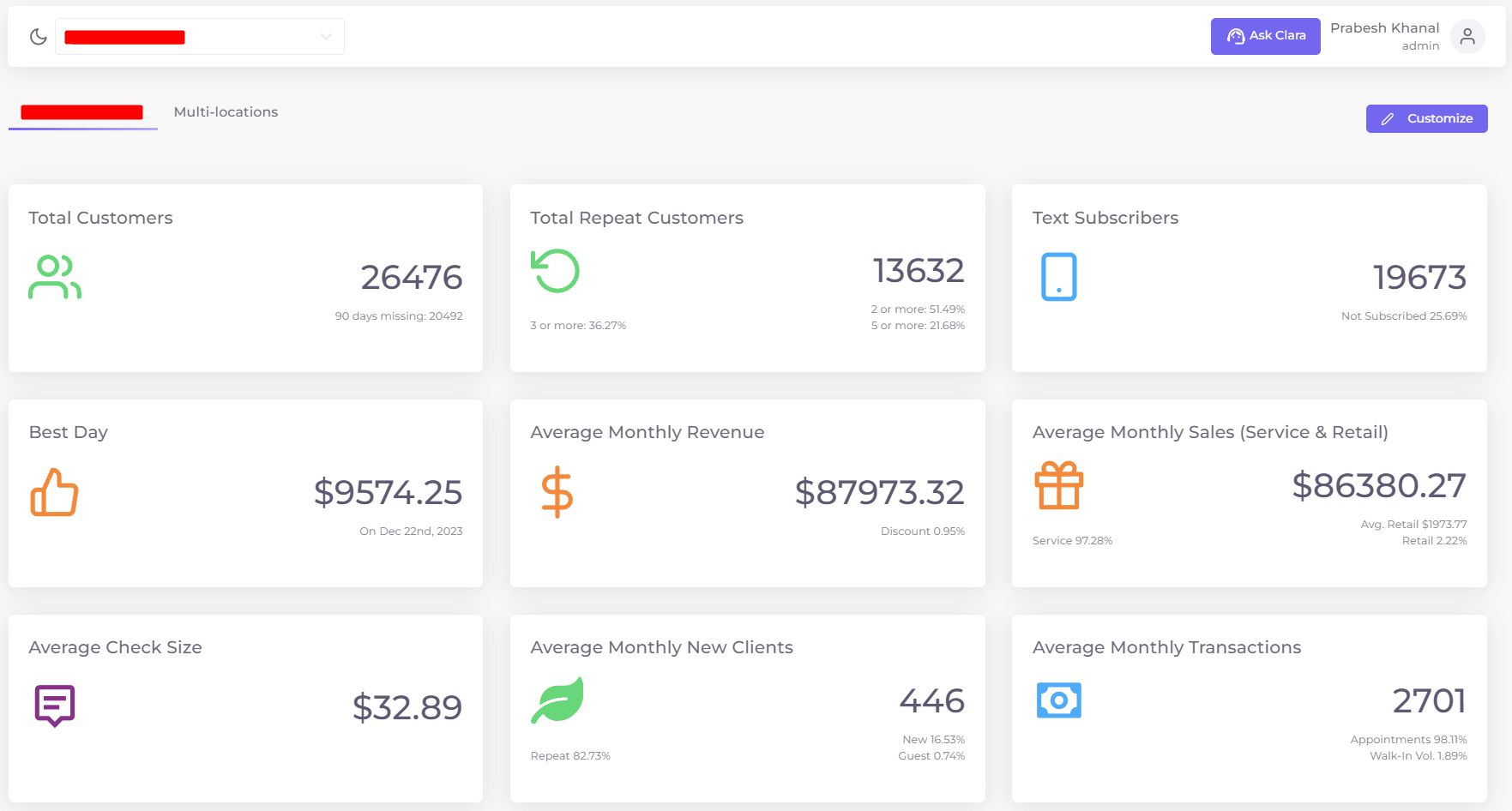Image resolution: width=1512 pixels, height=811 pixels.
Task: Click the banknote icon on Average Monthly Transactions
Action: pyautogui.click(x=1058, y=700)
